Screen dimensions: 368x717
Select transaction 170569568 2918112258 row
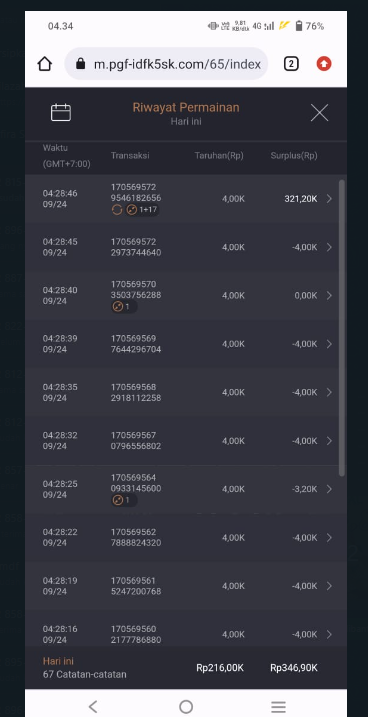183,392
